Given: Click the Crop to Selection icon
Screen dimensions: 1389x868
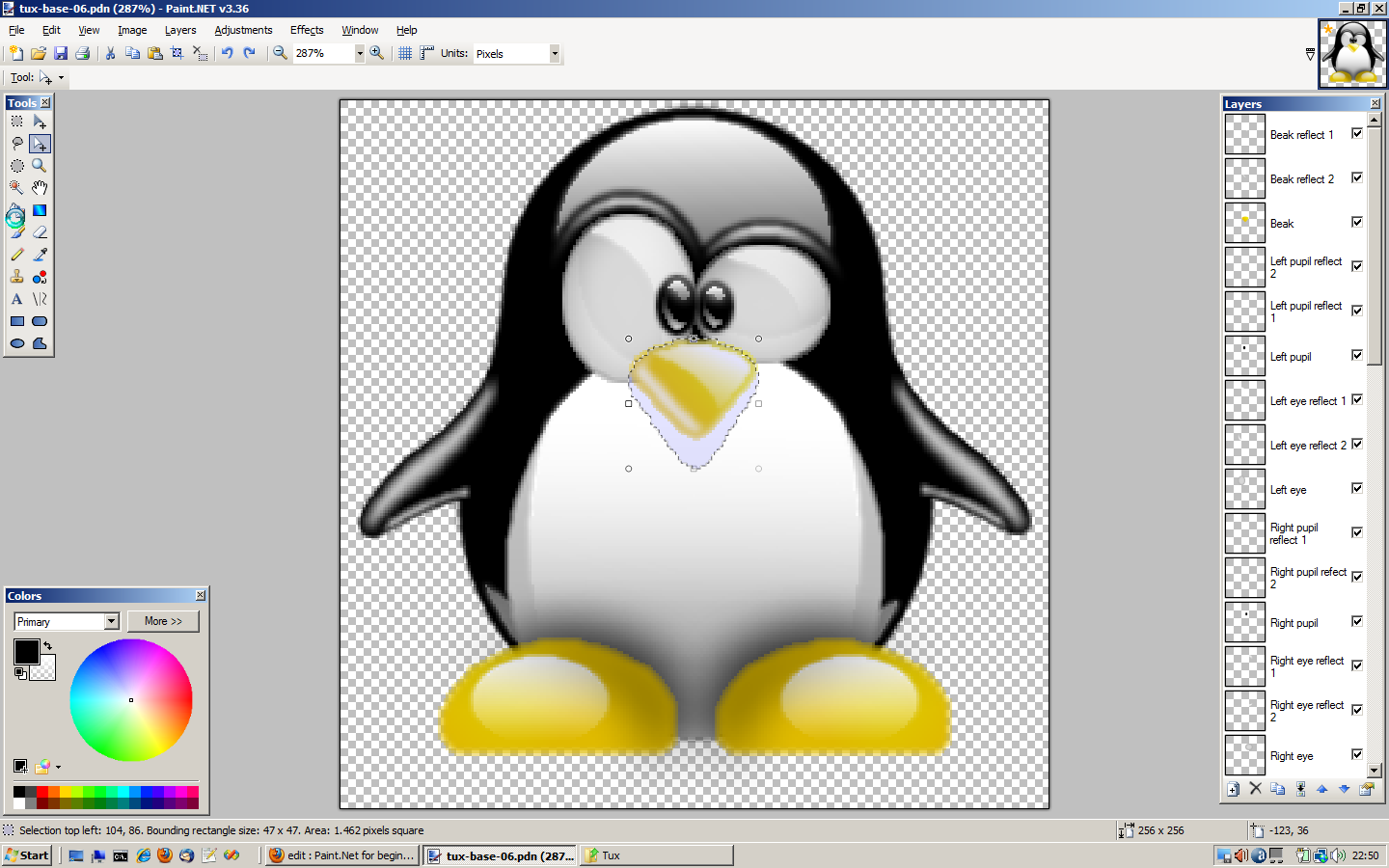Looking at the screenshot, I should (x=177, y=53).
